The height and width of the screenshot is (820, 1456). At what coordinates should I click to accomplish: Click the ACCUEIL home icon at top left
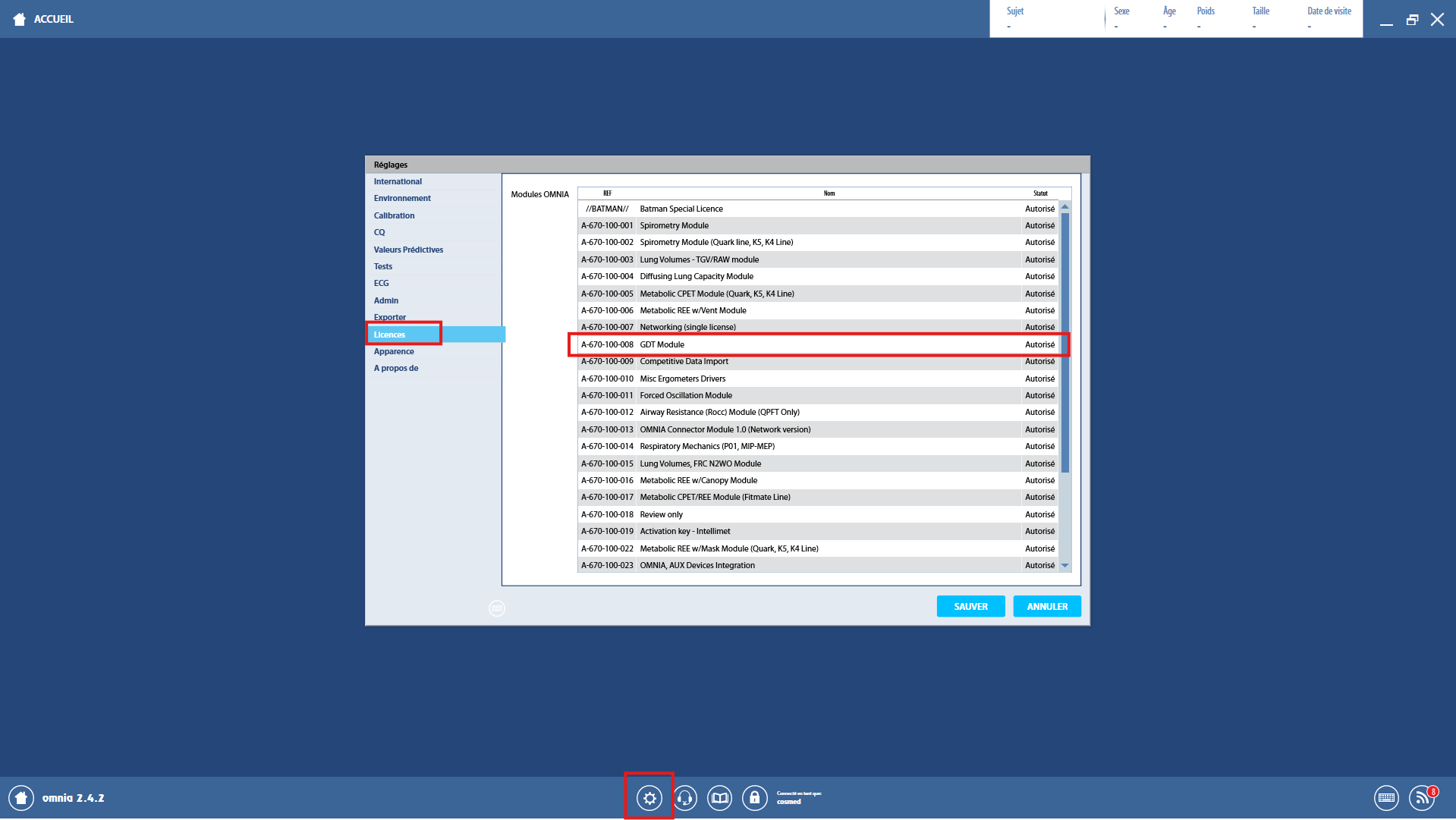pyautogui.click(x=20, y=19)
